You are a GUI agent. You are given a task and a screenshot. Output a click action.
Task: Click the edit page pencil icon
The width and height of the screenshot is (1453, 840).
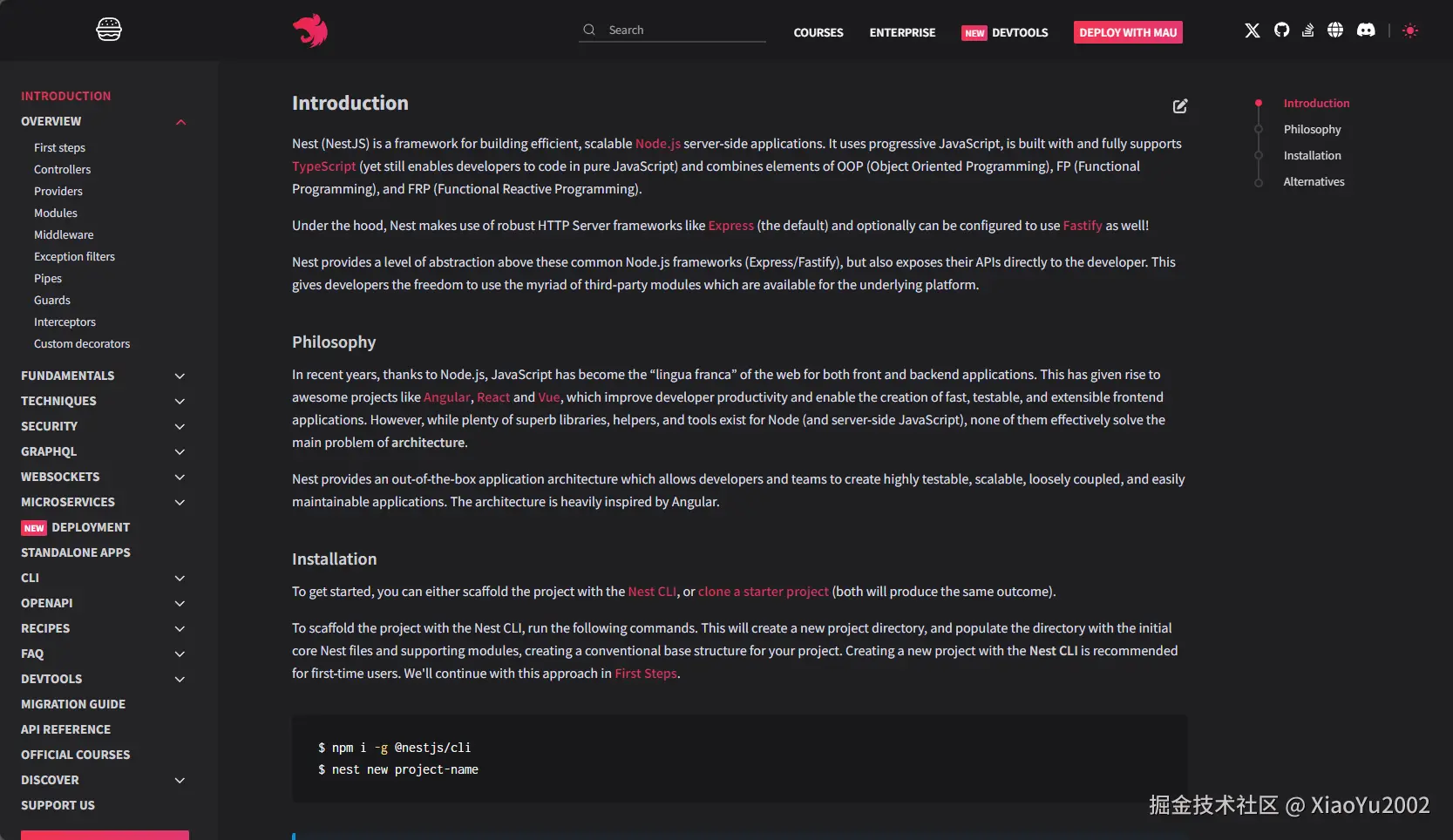click(x=1180, y=106)
